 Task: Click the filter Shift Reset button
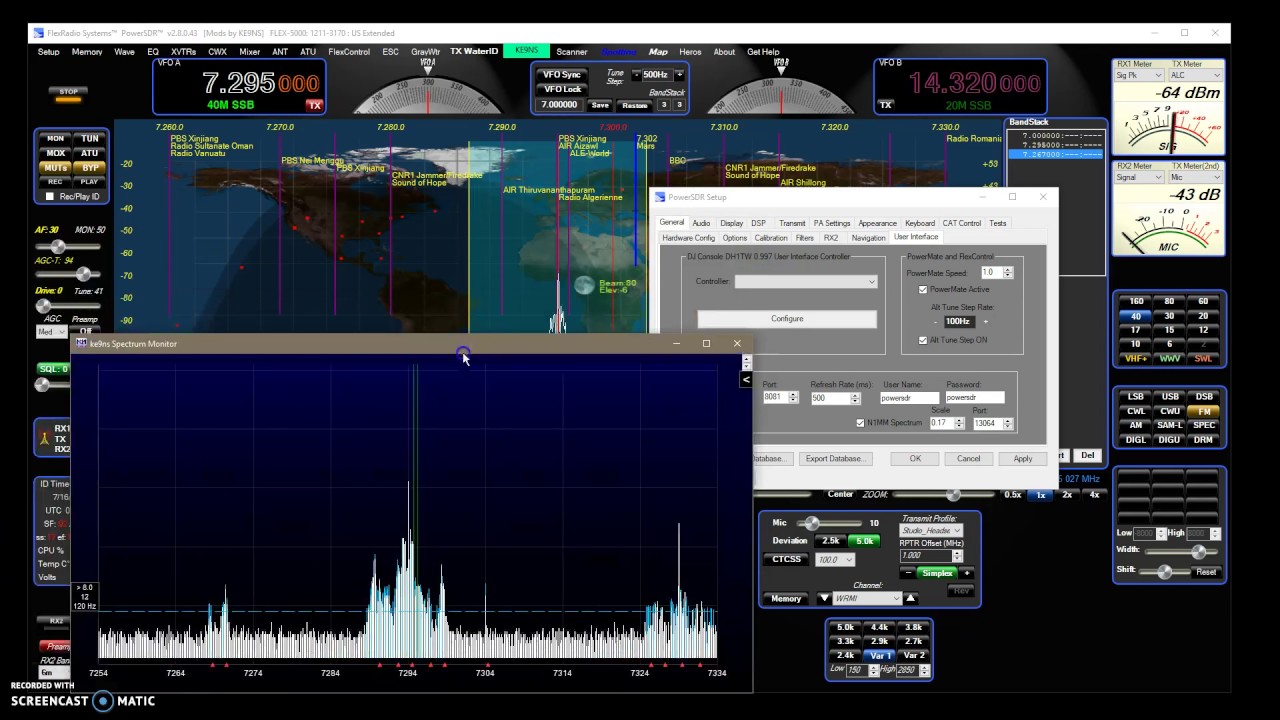tap(1206, 572)
